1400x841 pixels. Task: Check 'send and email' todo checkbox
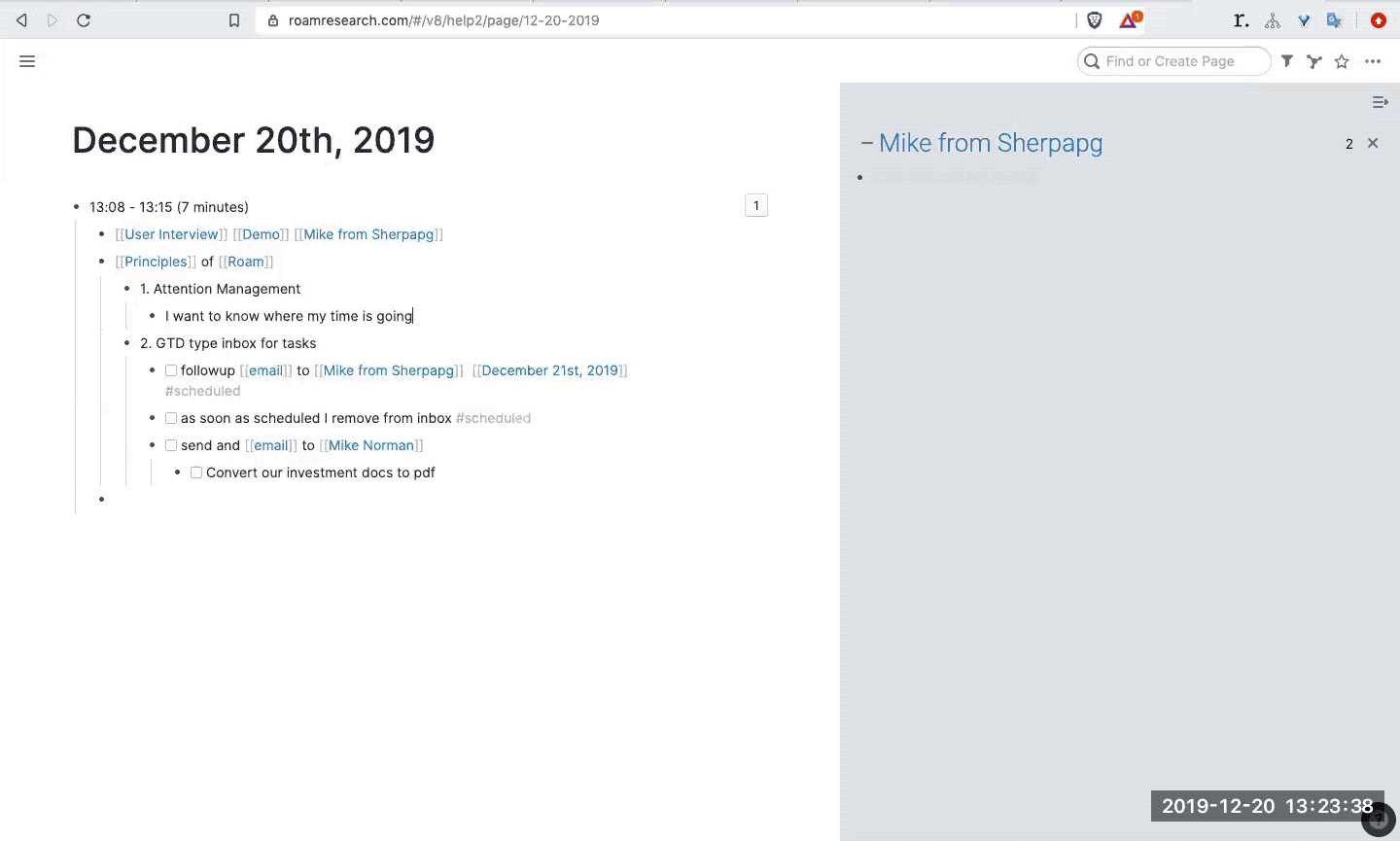tap(171, 445)
